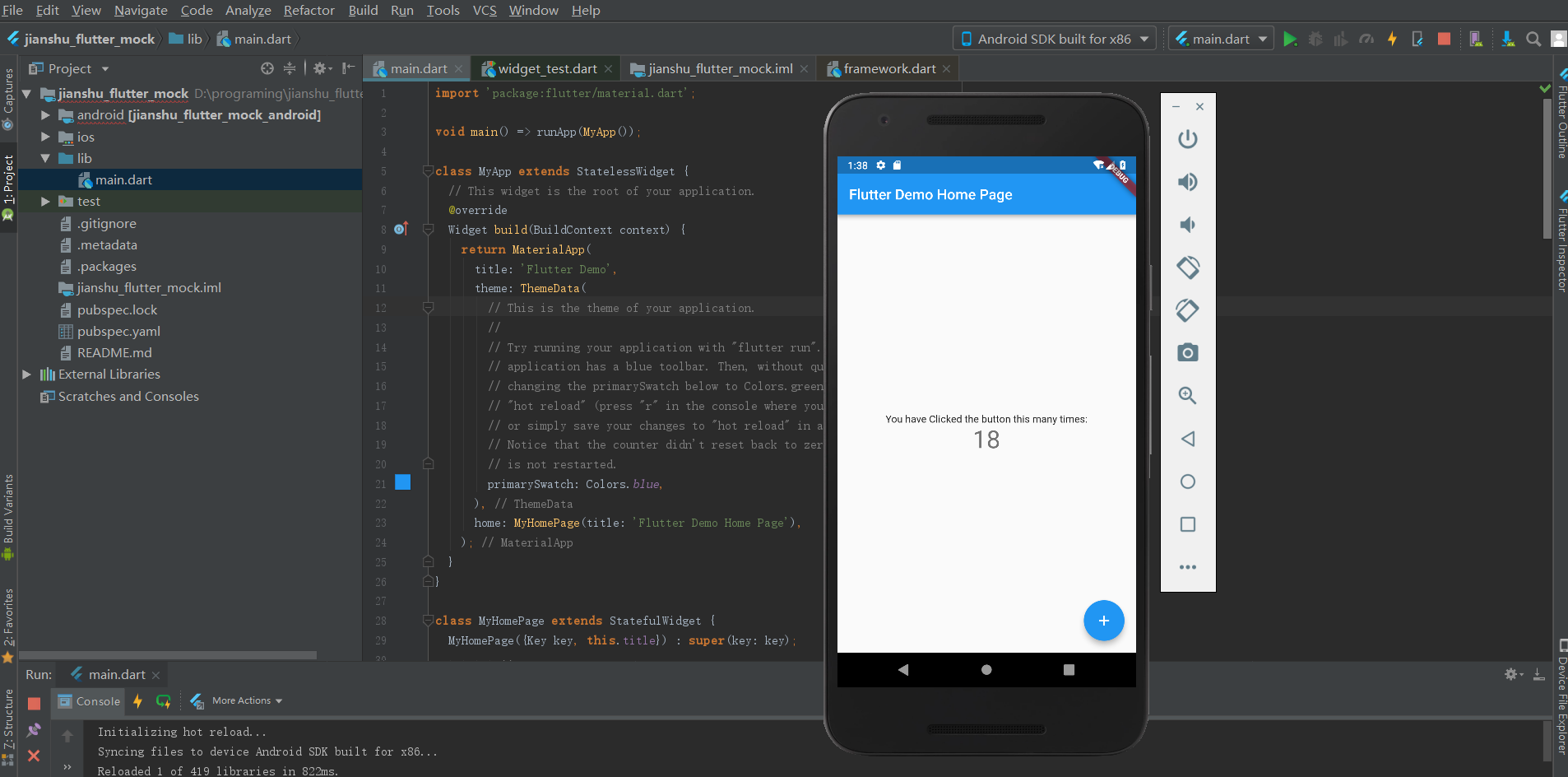
Task: Close the main.dart editor tab
Action: pos(459,69)
